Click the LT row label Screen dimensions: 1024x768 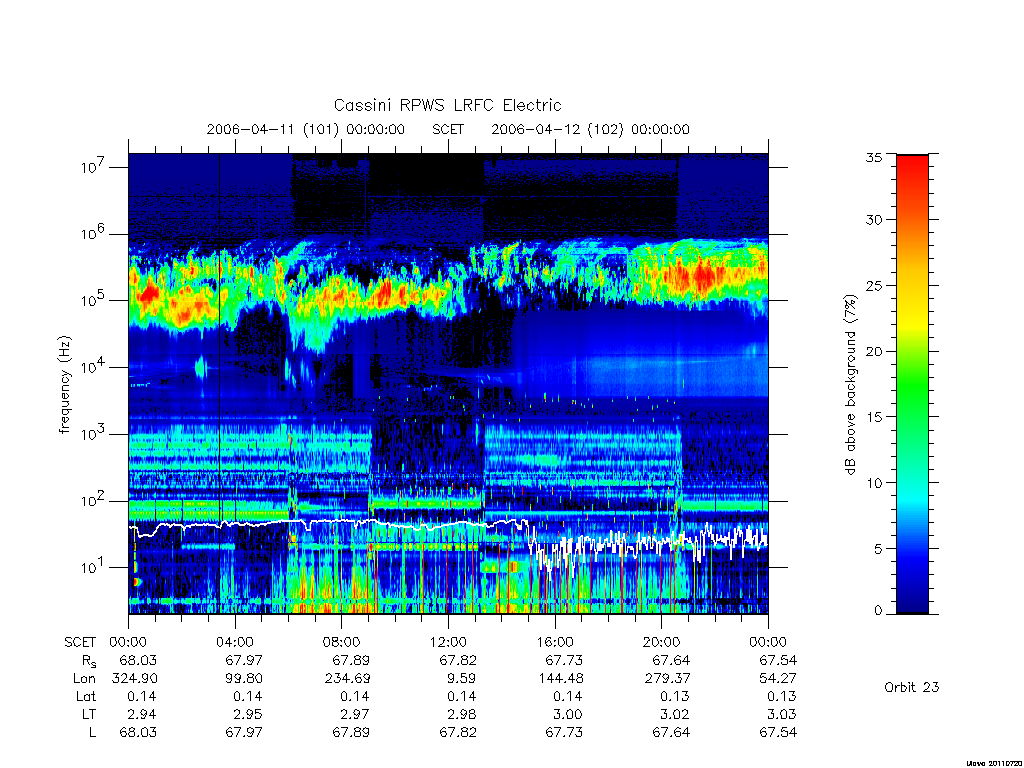[89, 714]
